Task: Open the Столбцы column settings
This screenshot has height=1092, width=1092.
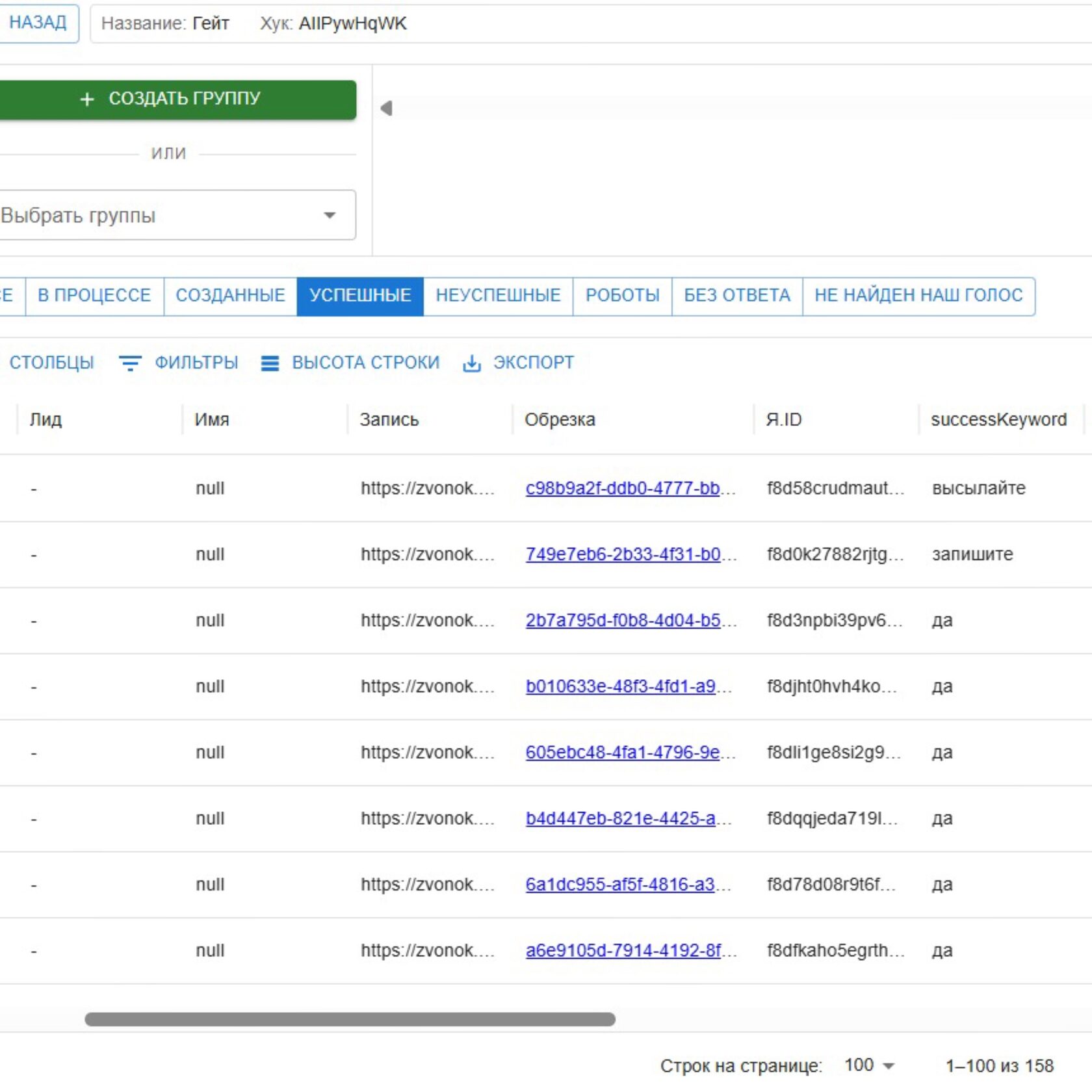Action: click(51, 363)
